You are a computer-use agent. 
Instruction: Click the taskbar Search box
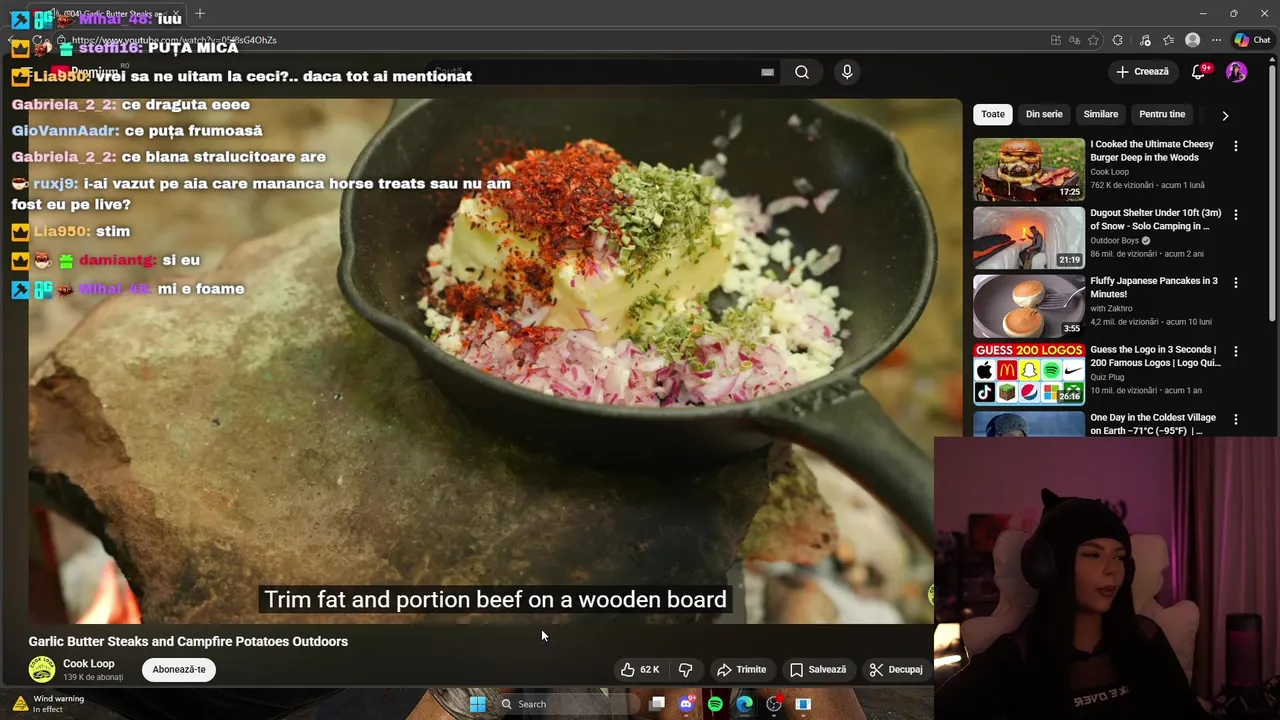pyautogui.click(x=567, y=704)
